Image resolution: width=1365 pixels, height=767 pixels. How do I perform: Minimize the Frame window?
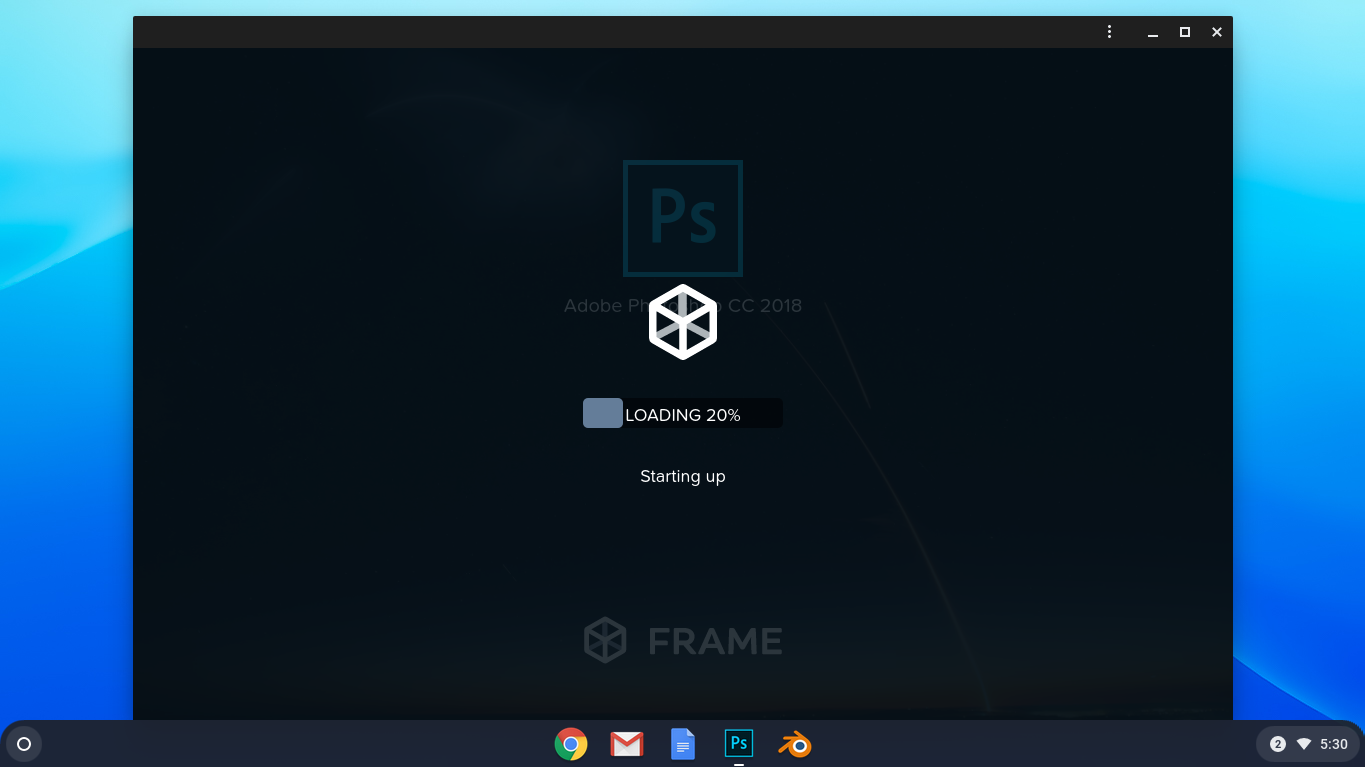[x=1152, y=31]
